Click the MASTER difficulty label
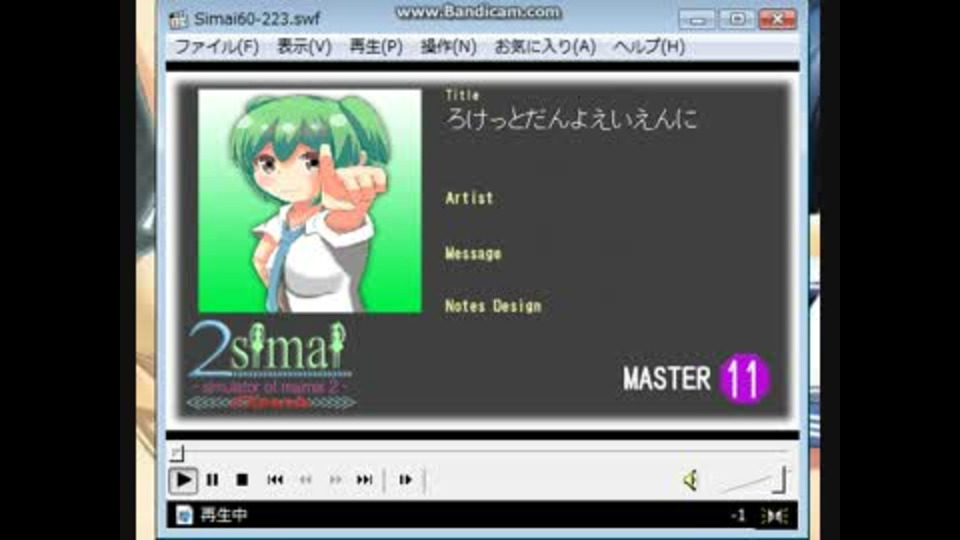The image size is (960, 540). tap(667, 379)
